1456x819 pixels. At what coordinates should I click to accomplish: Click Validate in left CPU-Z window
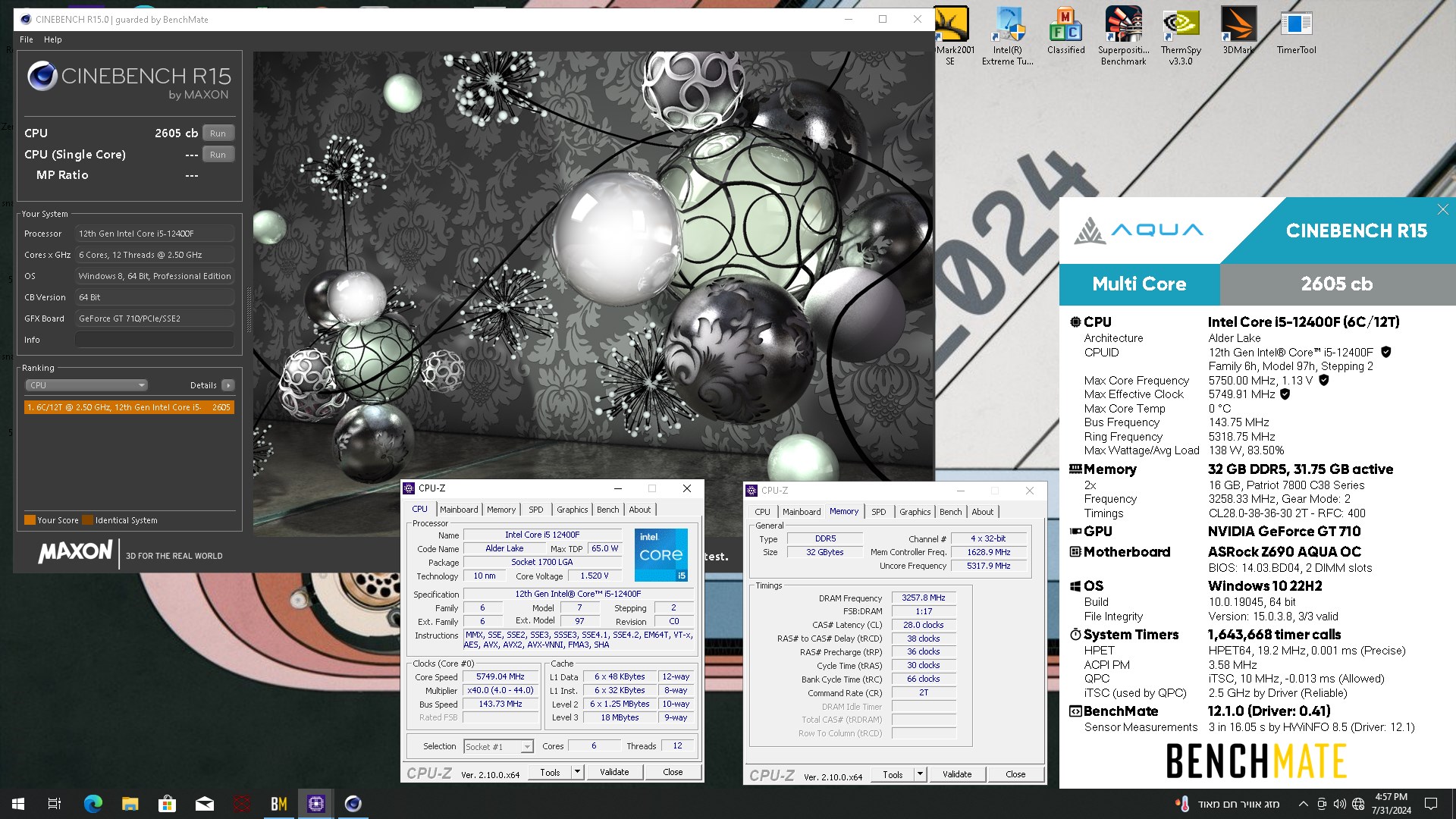tap(614, 772)
